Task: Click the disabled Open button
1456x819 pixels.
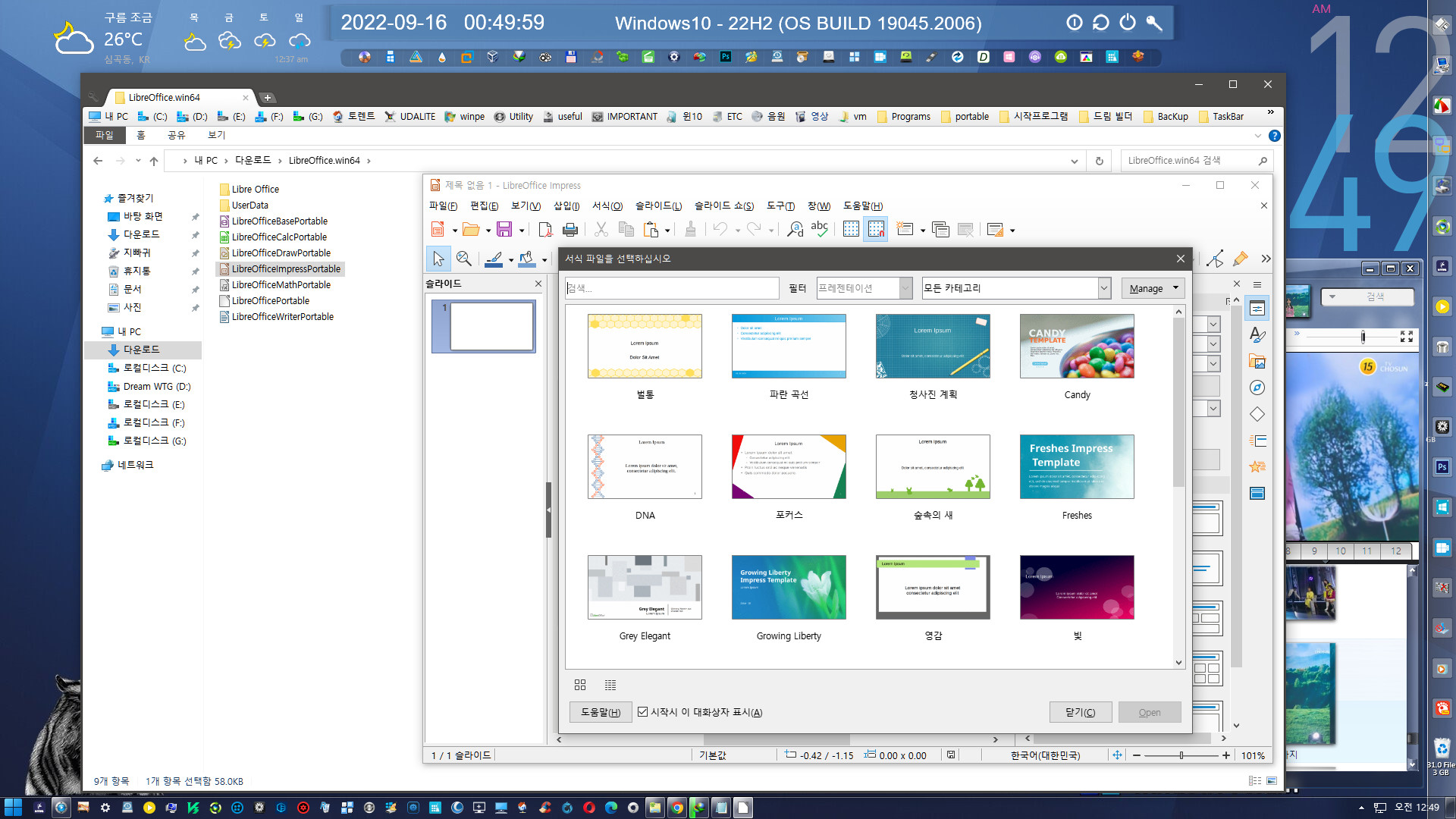Action: point(1150,712)
